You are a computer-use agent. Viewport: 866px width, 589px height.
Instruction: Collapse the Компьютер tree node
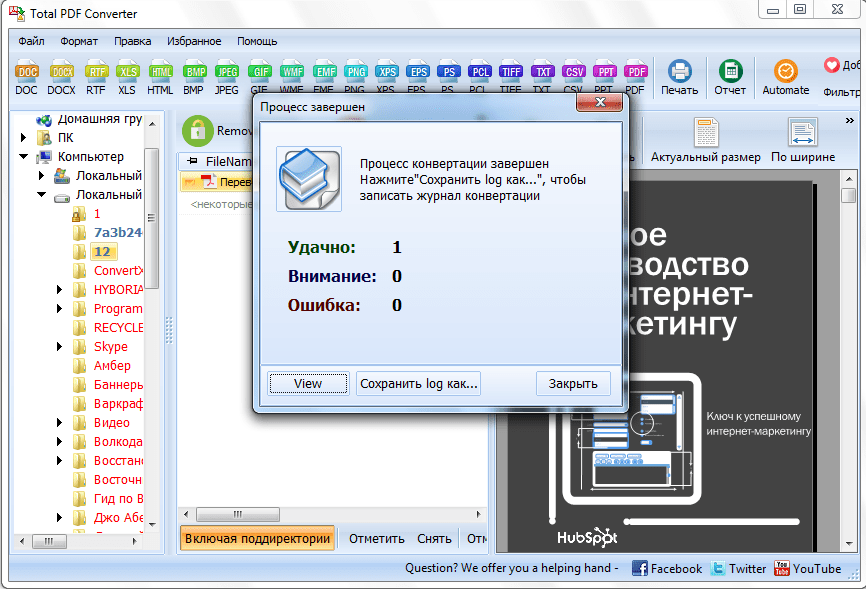coord(24,157)
